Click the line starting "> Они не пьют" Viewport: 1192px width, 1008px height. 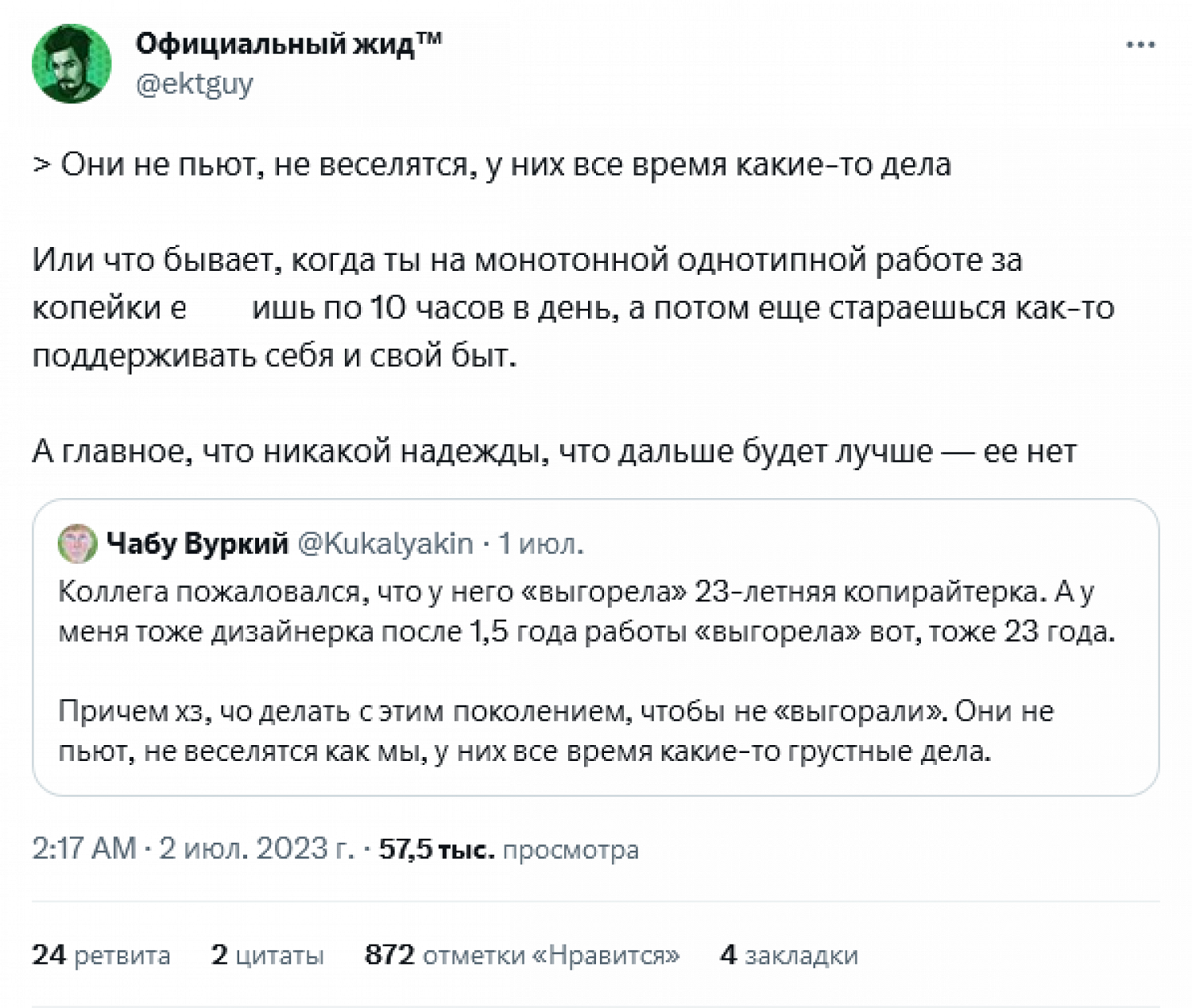(x=491, y=164)
